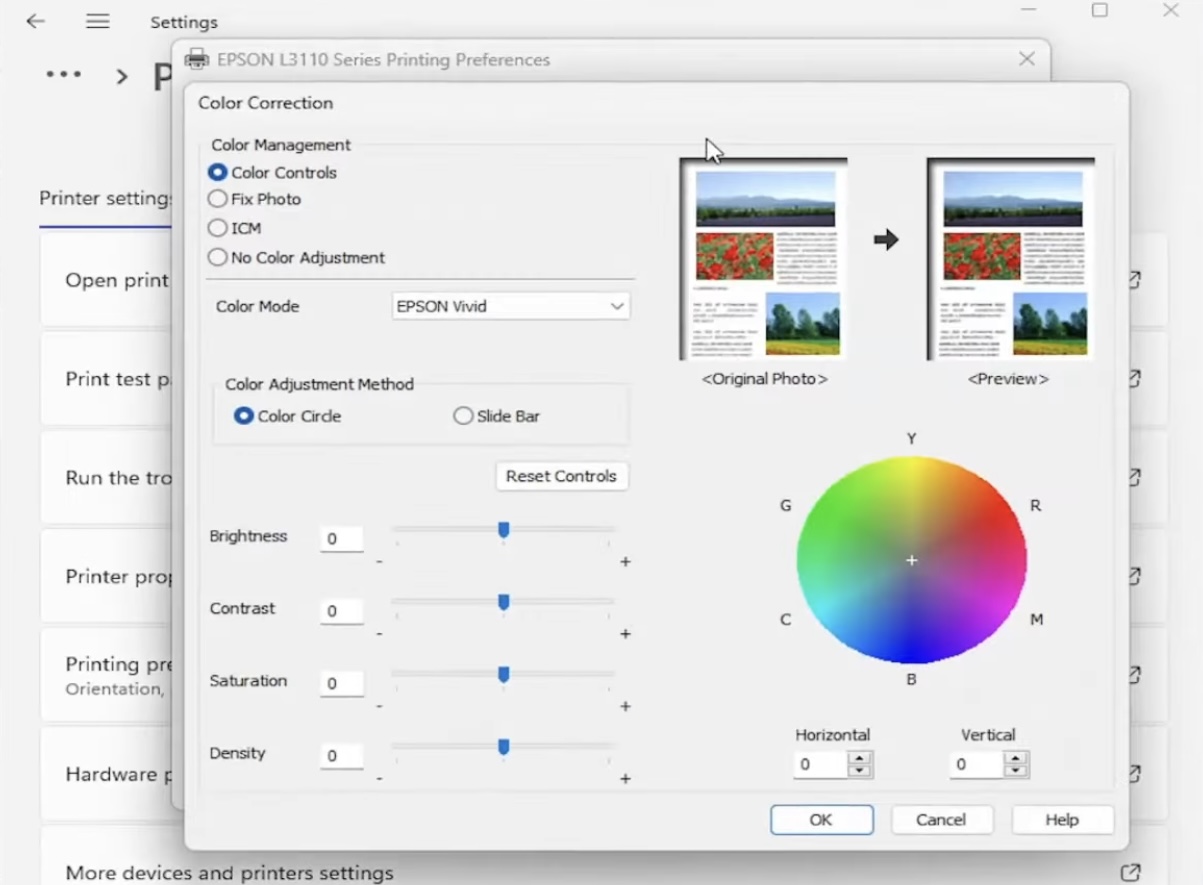Click the Preview photo thumbnail
Image resolution: width=1203 pixels, height=885 pixels.
[1010, 259]
